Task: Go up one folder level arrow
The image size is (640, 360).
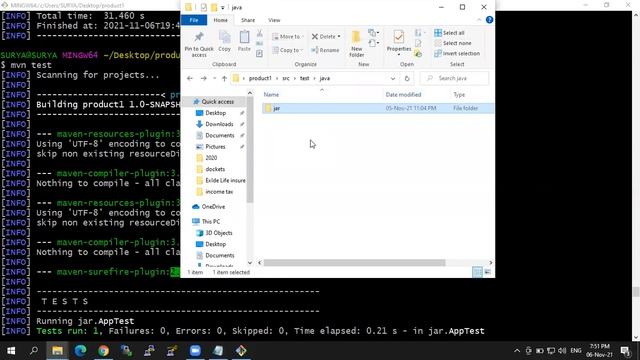Action: (224, 78)
